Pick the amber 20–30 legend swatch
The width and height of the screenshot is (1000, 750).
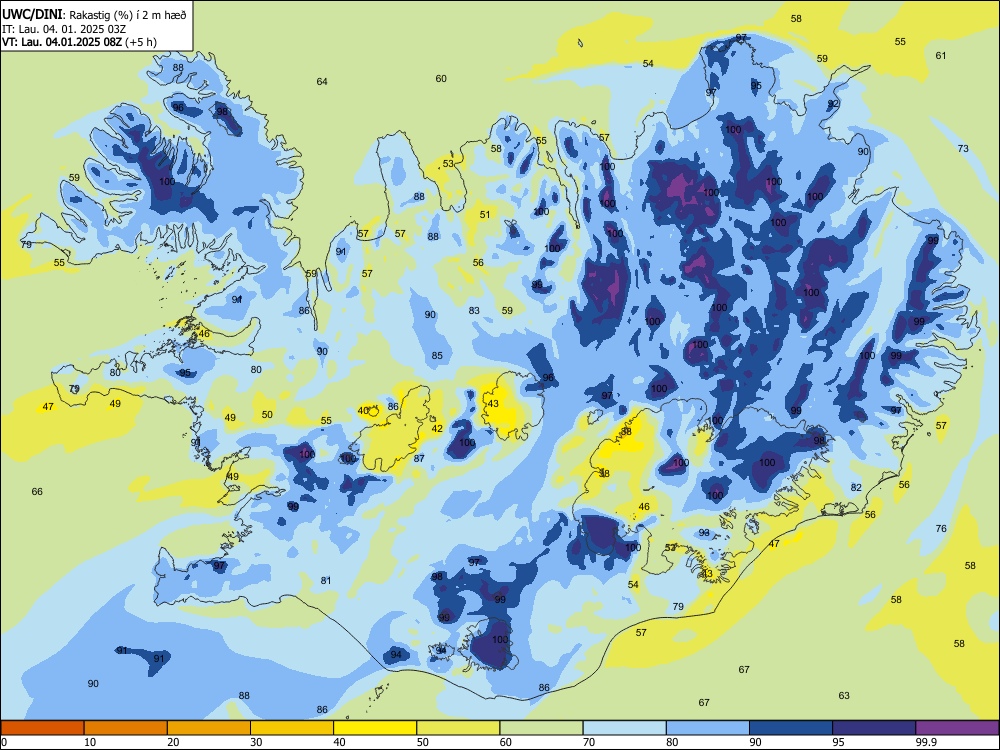[209, 728]
